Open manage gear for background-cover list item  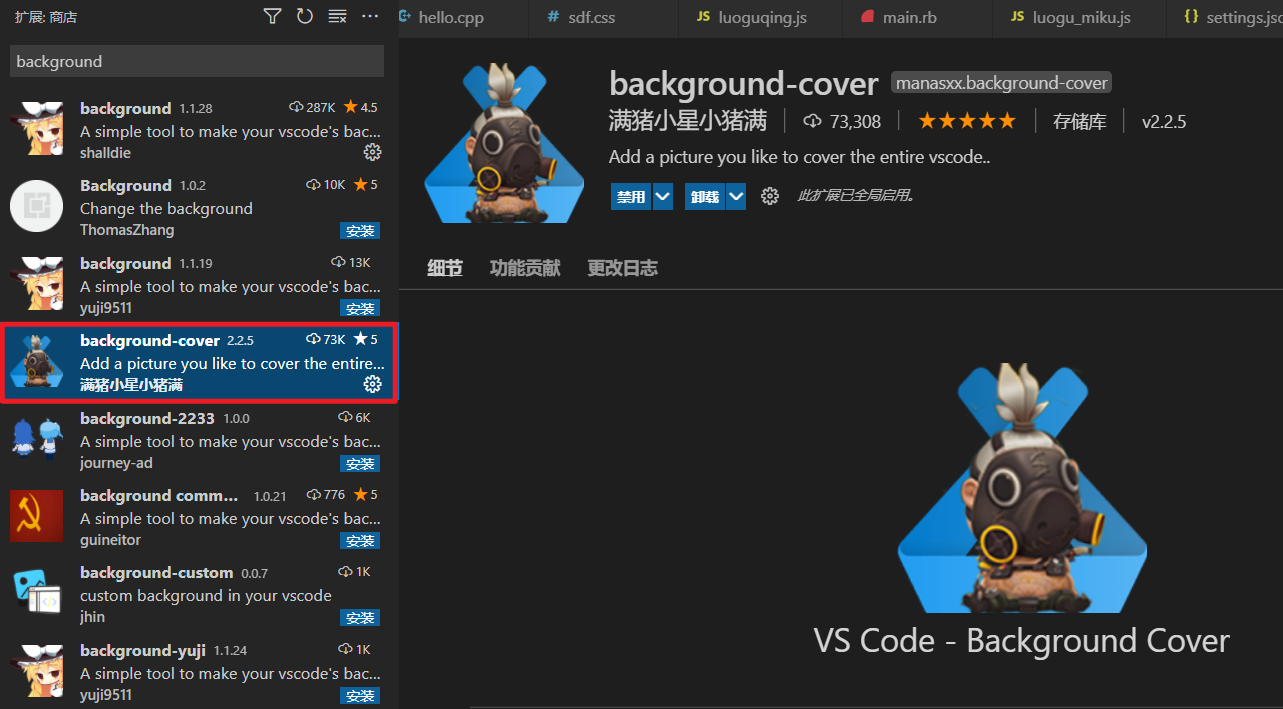[372, 384]
